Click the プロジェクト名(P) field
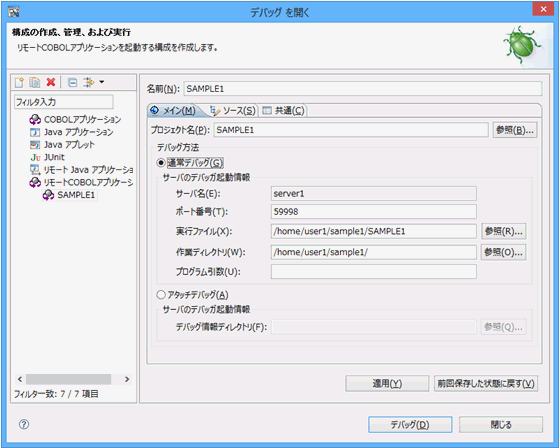 coord(351,130)
